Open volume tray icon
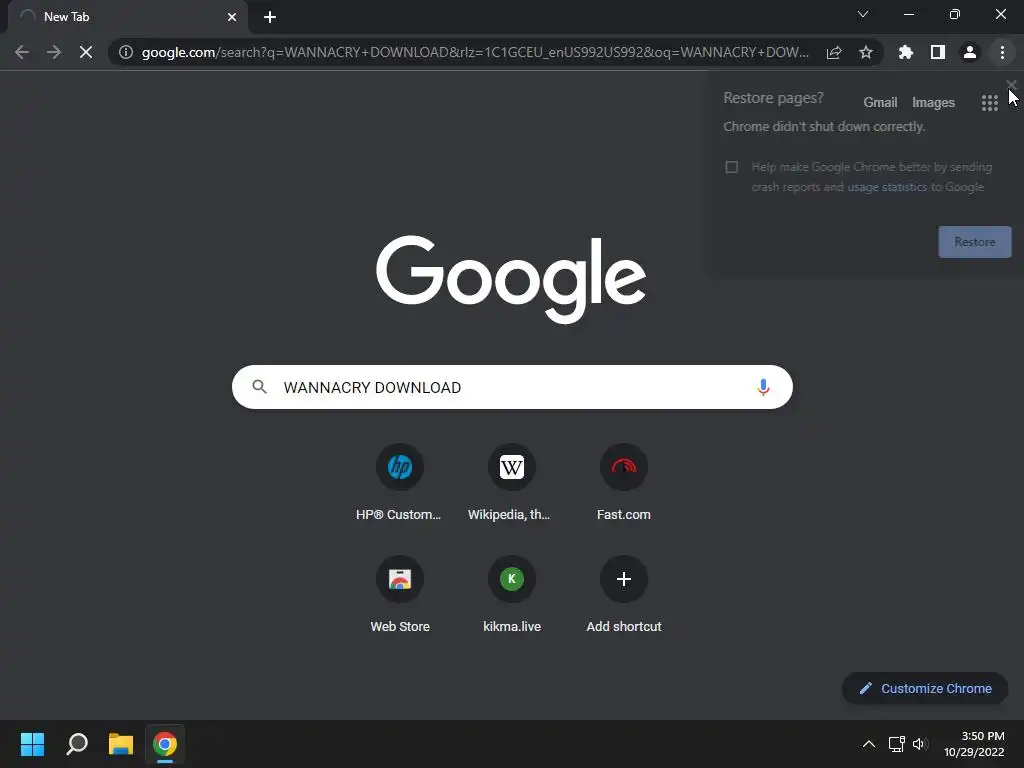This screenshot has width=1024, height=768. (x=920, y=744)
